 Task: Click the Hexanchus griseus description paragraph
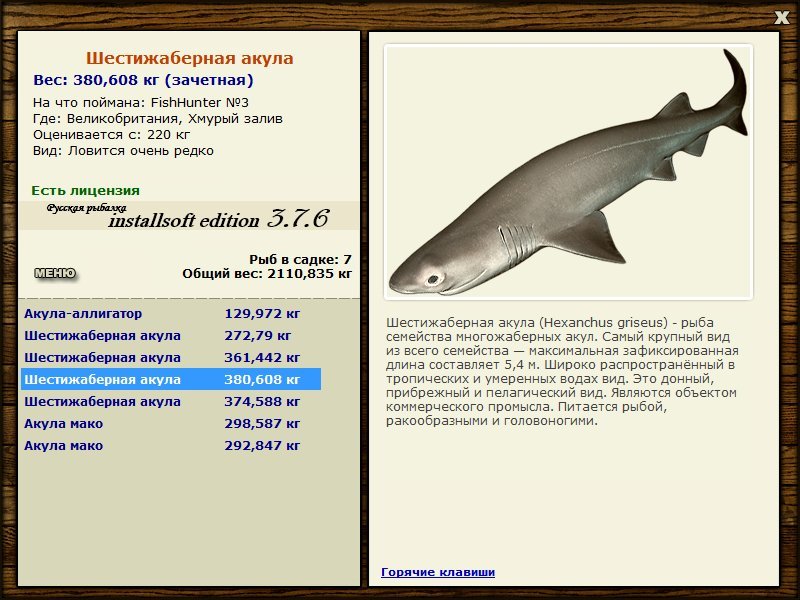click(562, 371)
